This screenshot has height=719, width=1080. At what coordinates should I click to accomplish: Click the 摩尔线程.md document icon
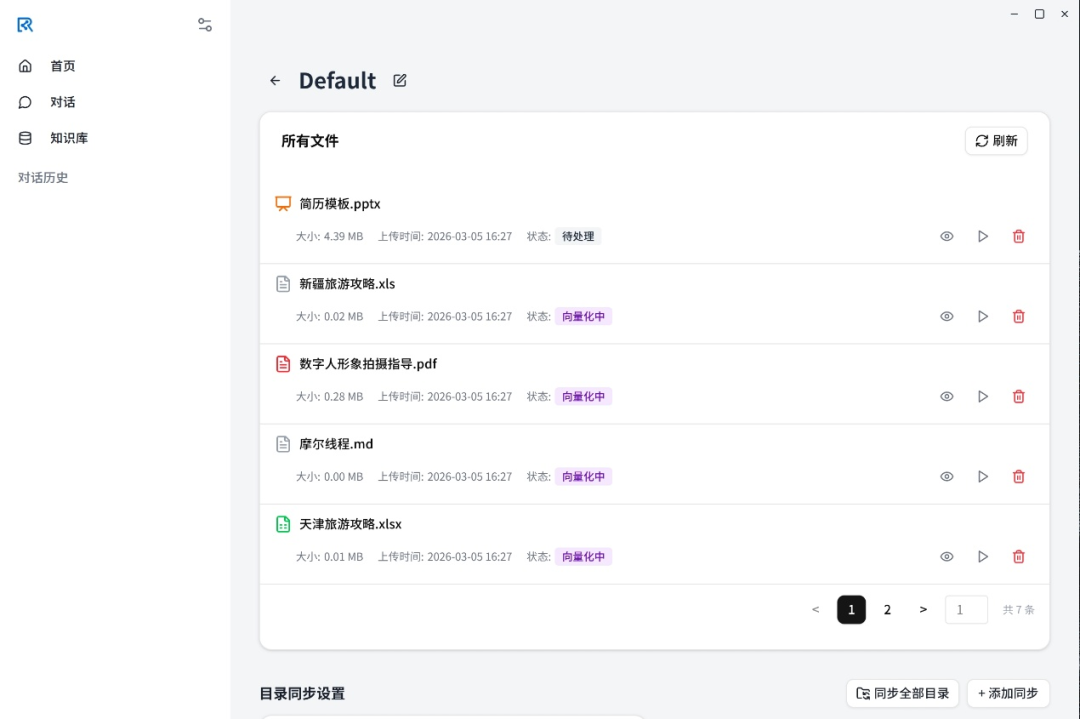[x=283, y=444]
